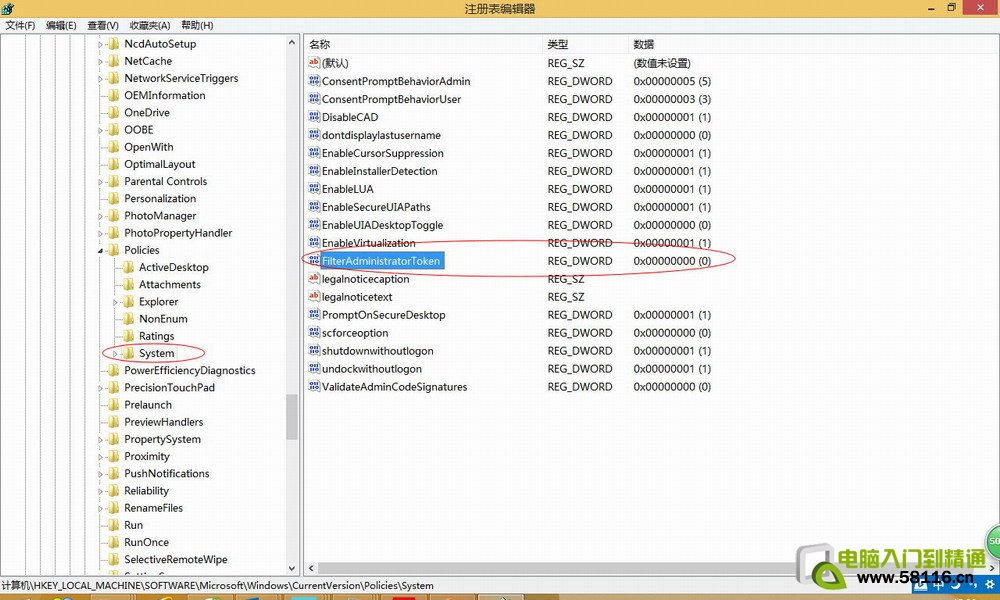
Task: Select the EnableUIADesktopToggle value name
Action: (382, 225)
